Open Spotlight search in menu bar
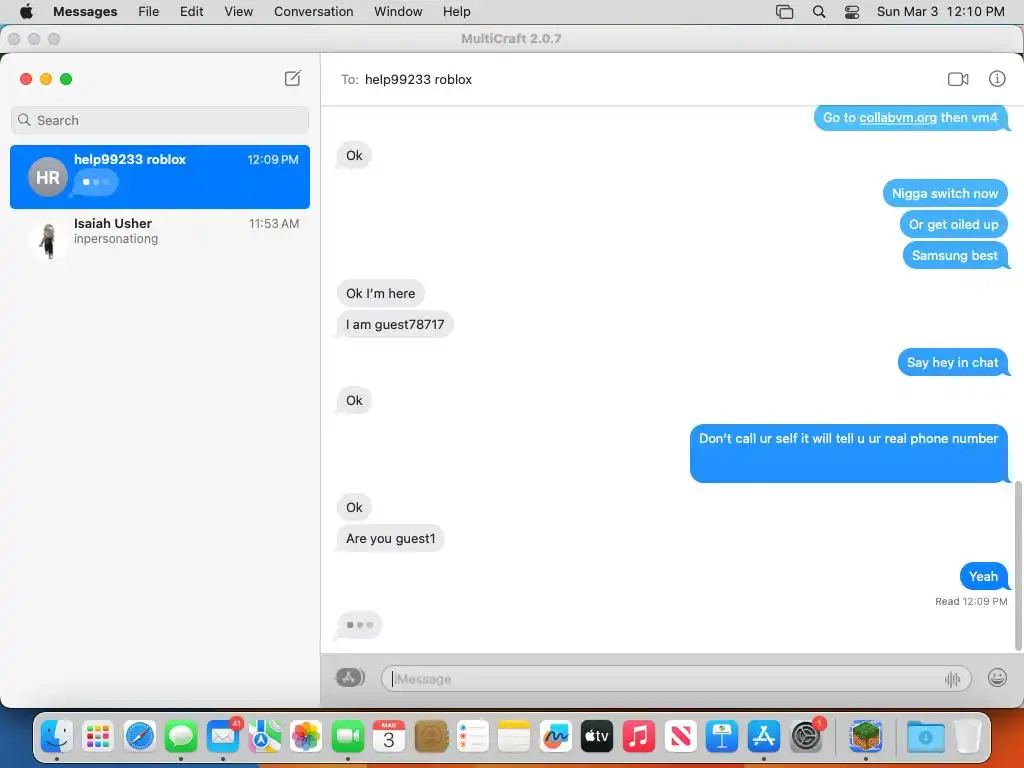This screenshot has height=768, width=1024. (x=818, y=11)
